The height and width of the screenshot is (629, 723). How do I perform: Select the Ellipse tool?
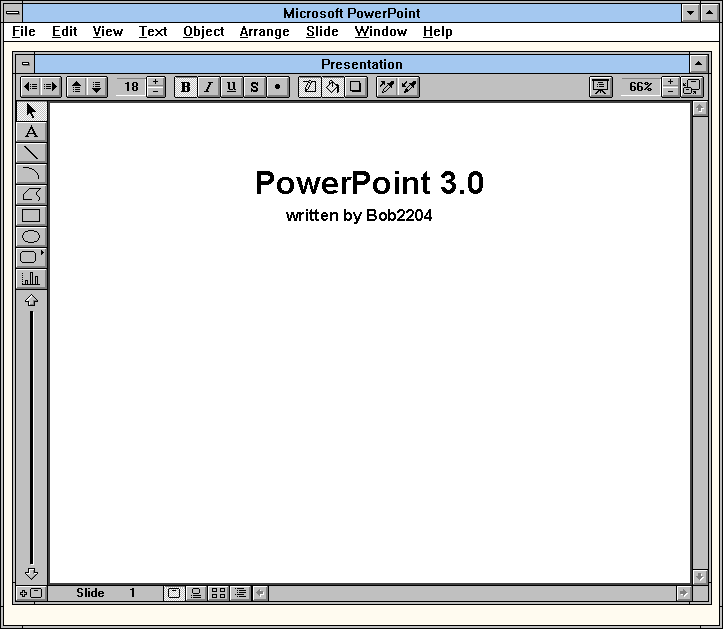tap(31, 237)
